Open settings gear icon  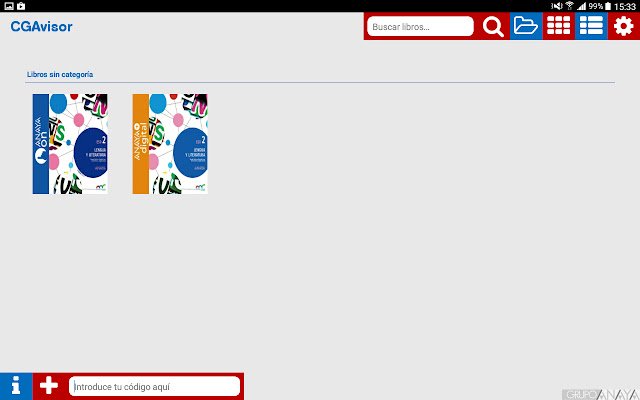click(624, 26)
